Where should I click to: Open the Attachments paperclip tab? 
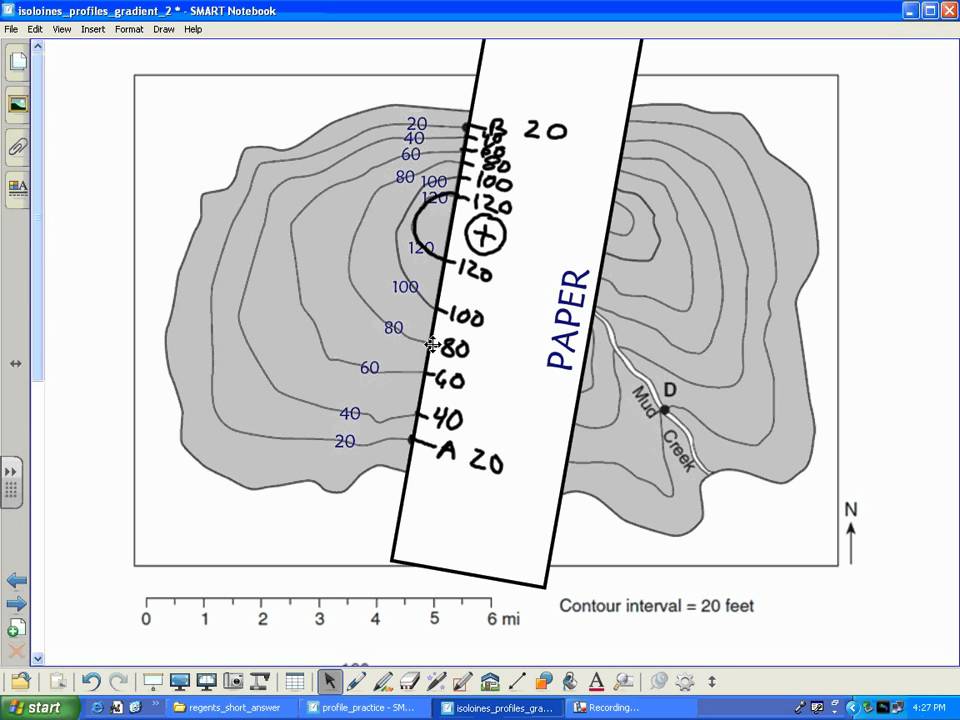[x=18, y=146]
